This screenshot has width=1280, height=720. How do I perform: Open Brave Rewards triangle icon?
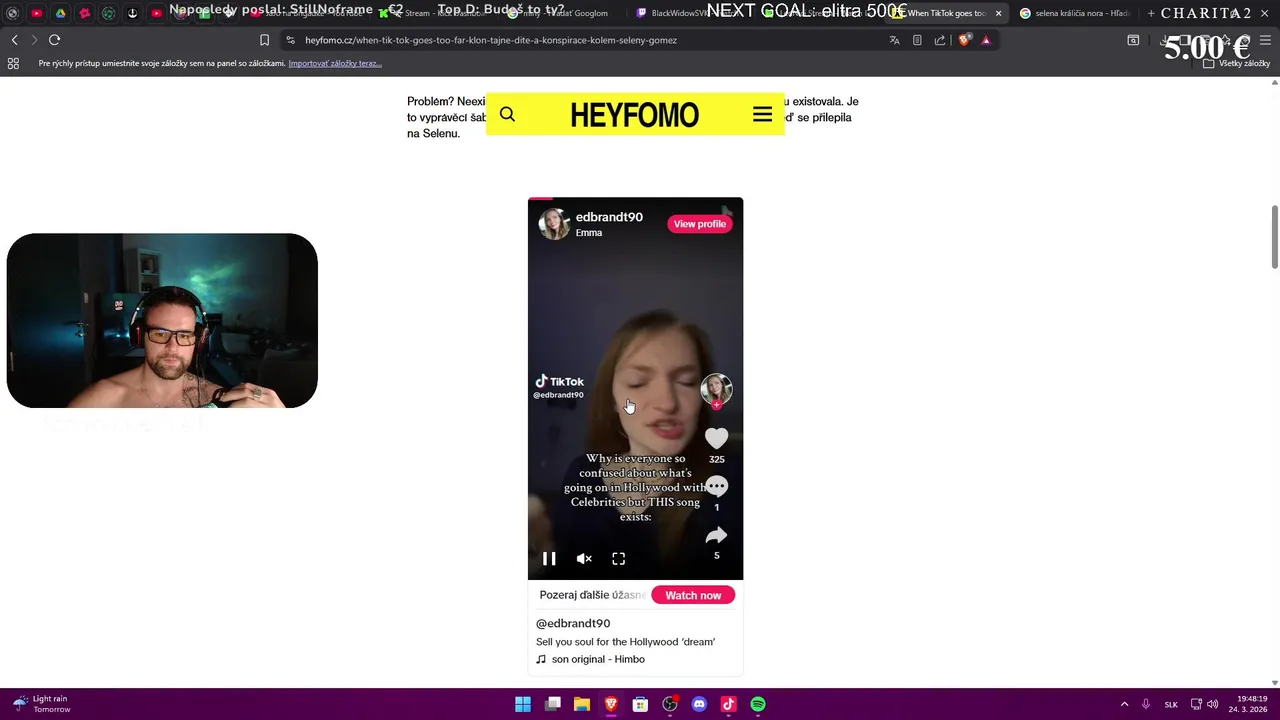986,40
